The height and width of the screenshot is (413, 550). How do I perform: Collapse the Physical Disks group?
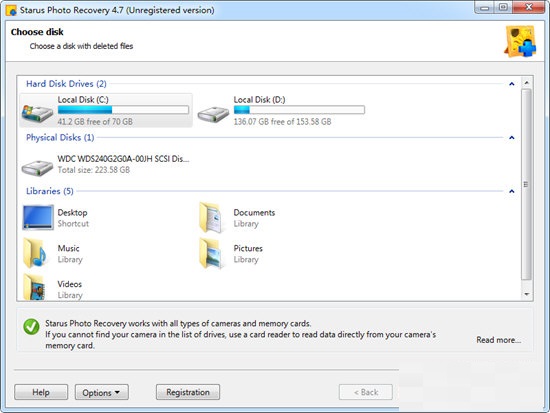(x=512, y=138)
